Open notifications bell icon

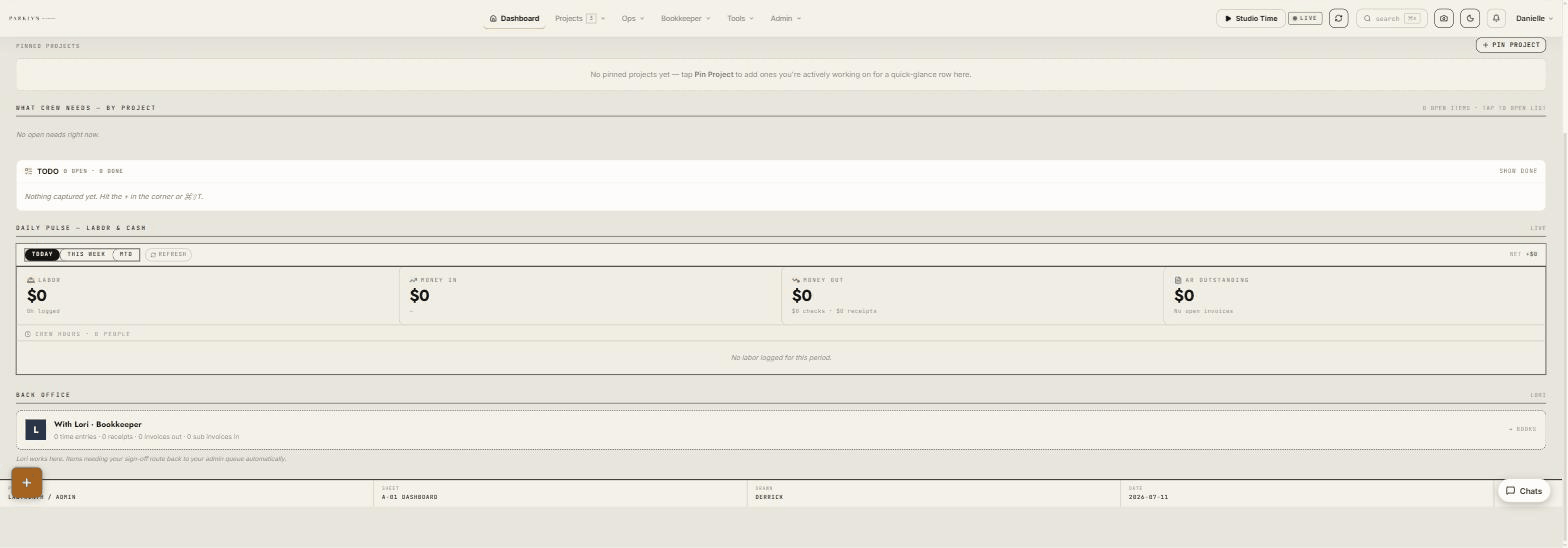(1496, 18)
